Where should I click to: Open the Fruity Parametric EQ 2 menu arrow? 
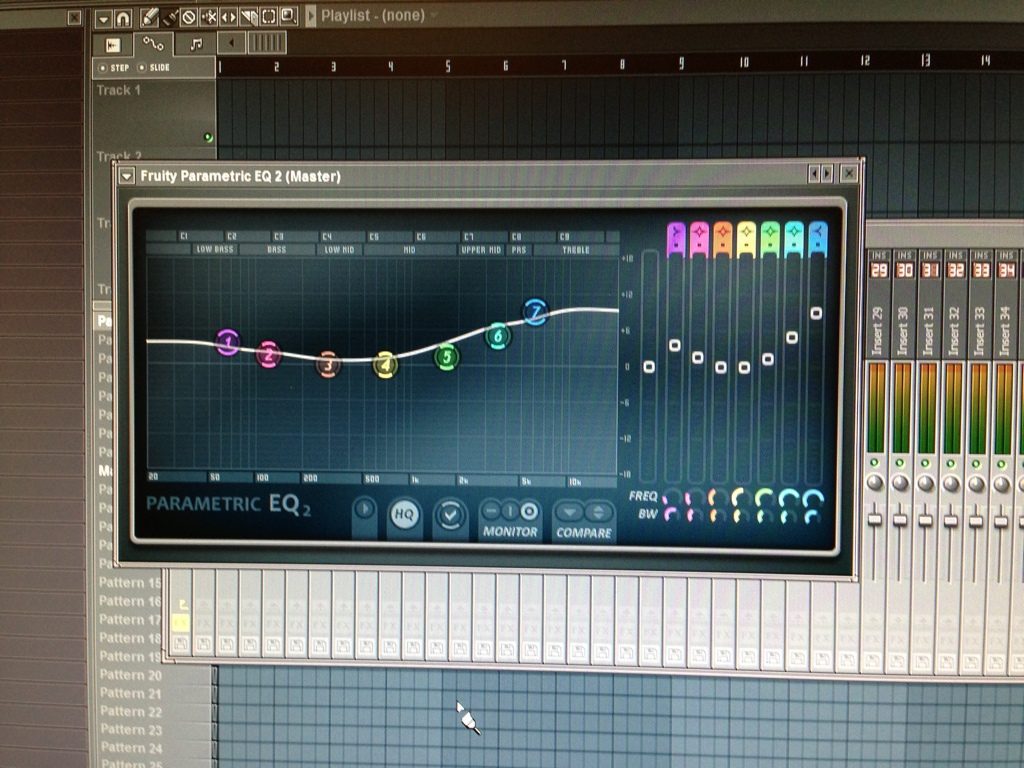tap(127, 176)
